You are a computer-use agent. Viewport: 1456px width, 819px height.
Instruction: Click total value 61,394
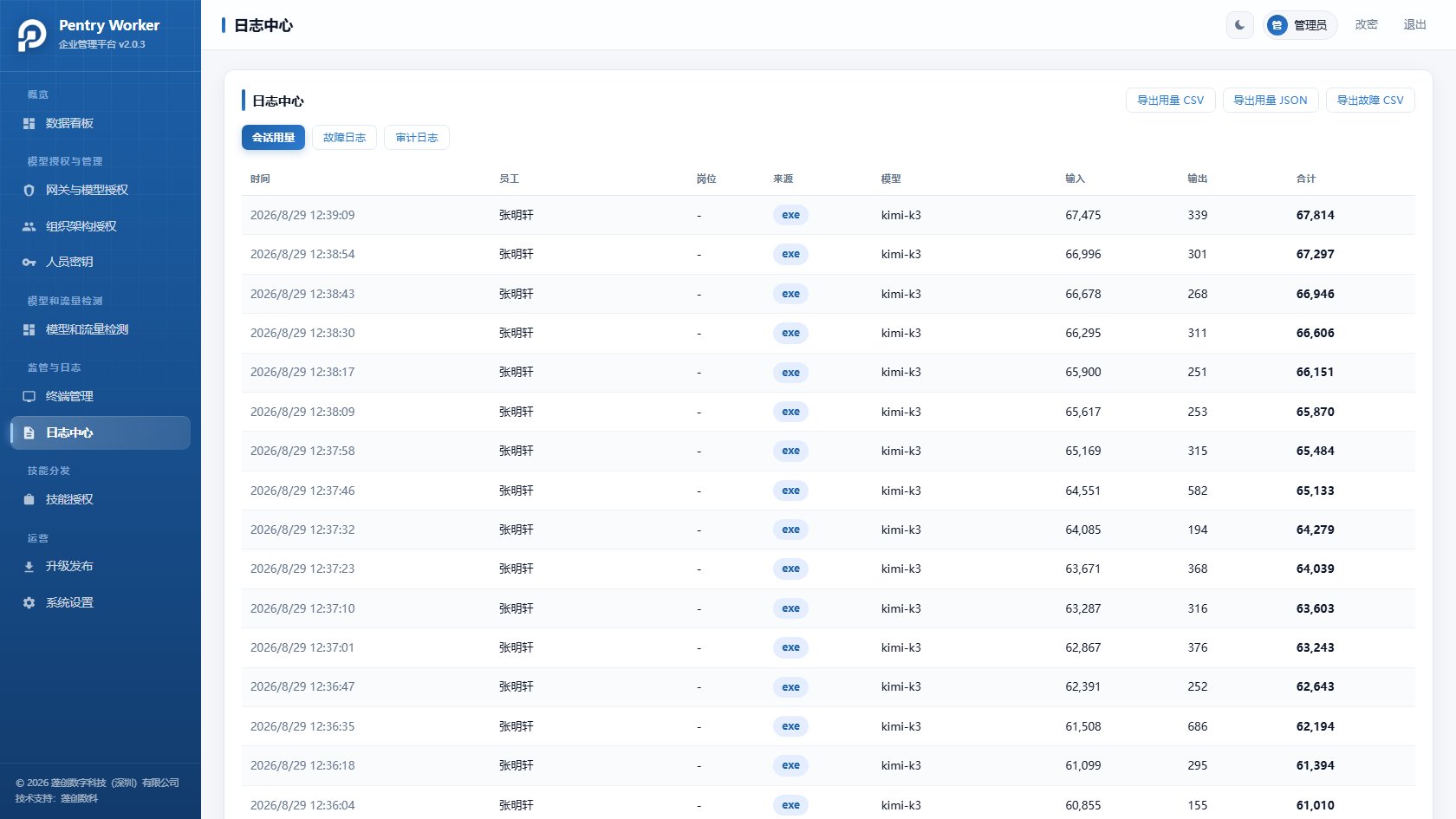point(1316,765)
